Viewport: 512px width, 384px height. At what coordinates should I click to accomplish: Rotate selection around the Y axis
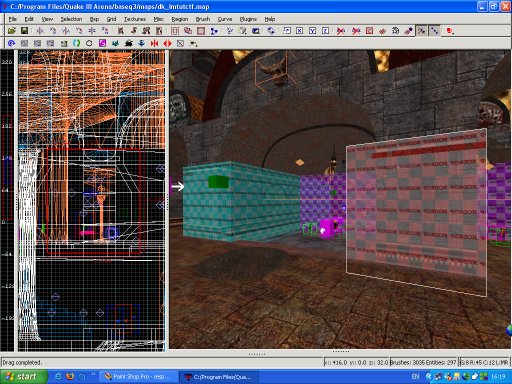tap(79, 31)
